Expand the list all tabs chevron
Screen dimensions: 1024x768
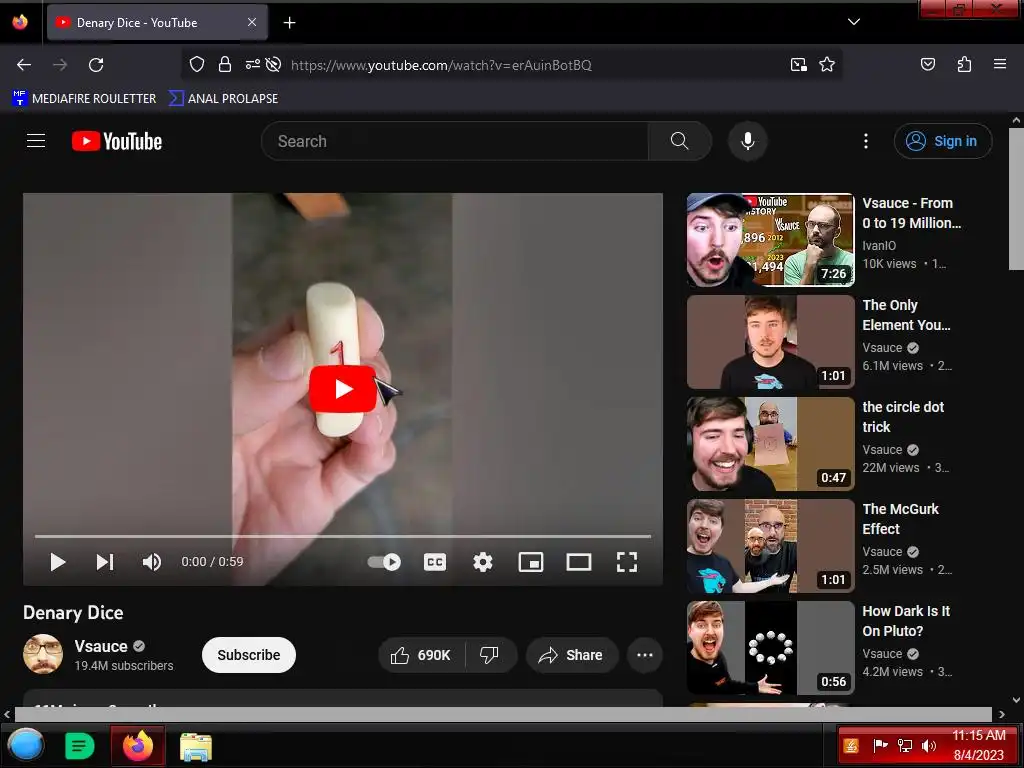click(x=854, y=22)
